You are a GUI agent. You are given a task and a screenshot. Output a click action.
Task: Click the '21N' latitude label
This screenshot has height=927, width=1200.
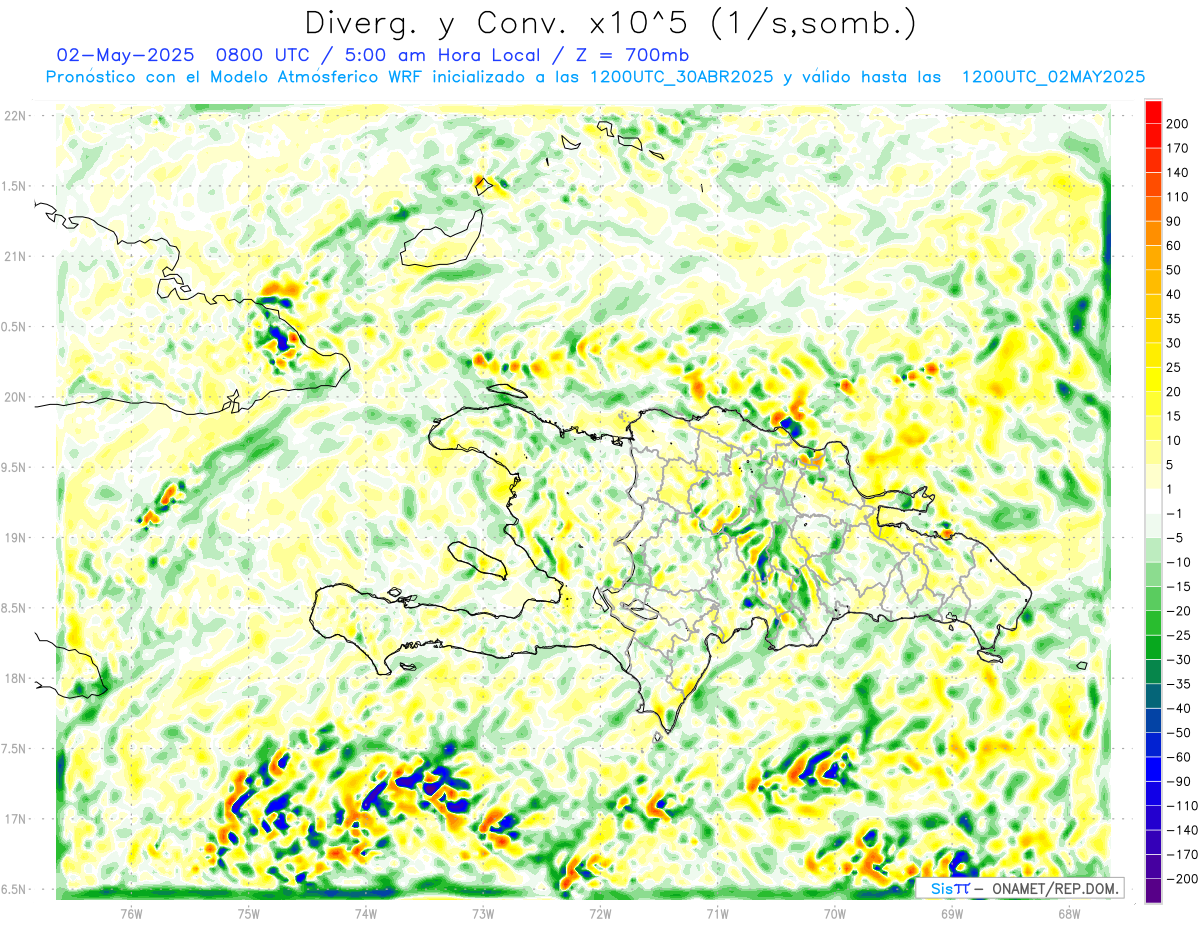[14, 257]
